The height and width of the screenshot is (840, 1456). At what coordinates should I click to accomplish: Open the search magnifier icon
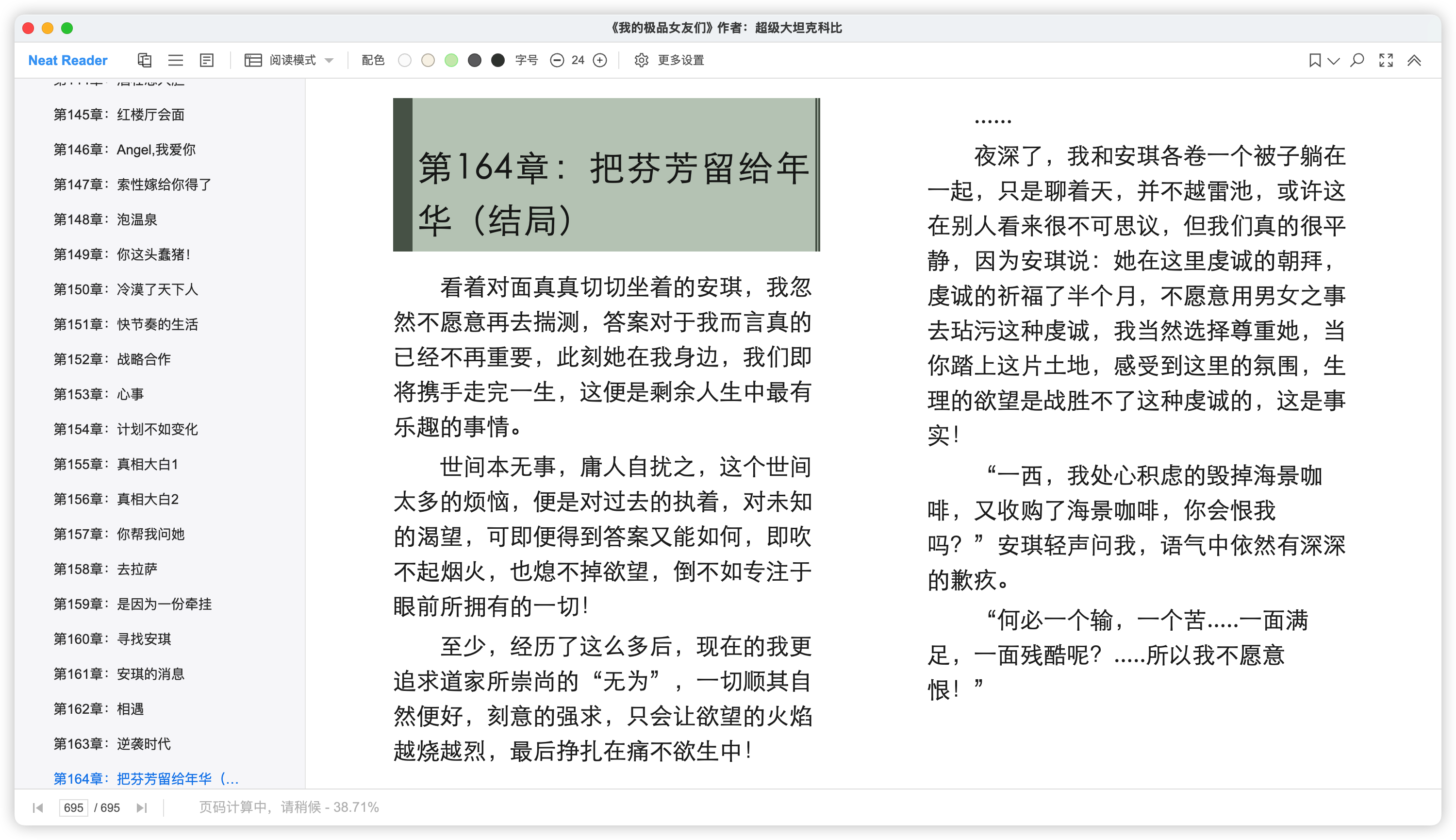(x=1357, y=60)
